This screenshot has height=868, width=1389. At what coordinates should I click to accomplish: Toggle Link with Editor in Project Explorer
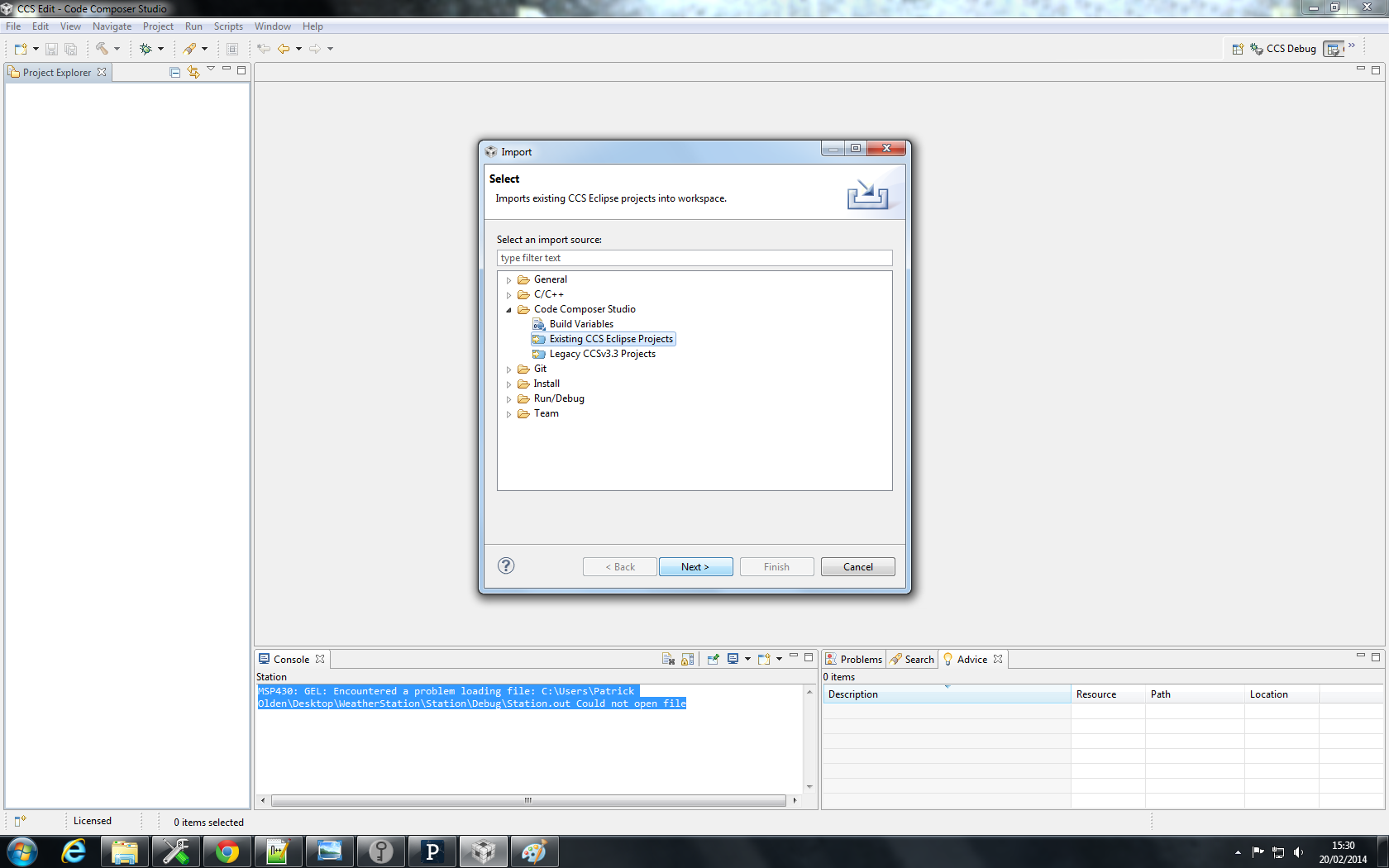tap(193, 72)
